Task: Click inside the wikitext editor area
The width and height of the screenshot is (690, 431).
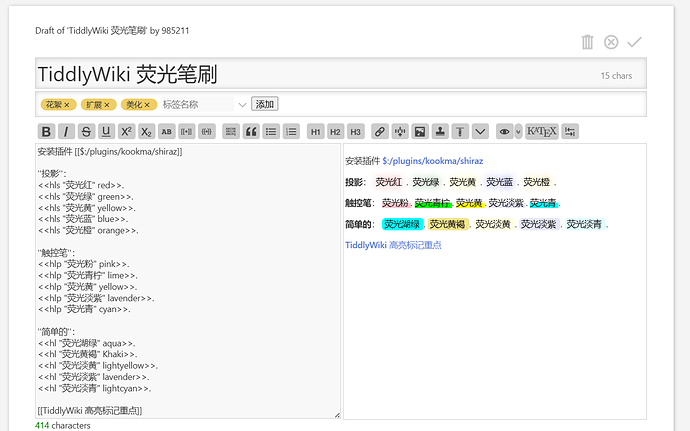Action: 188,281
